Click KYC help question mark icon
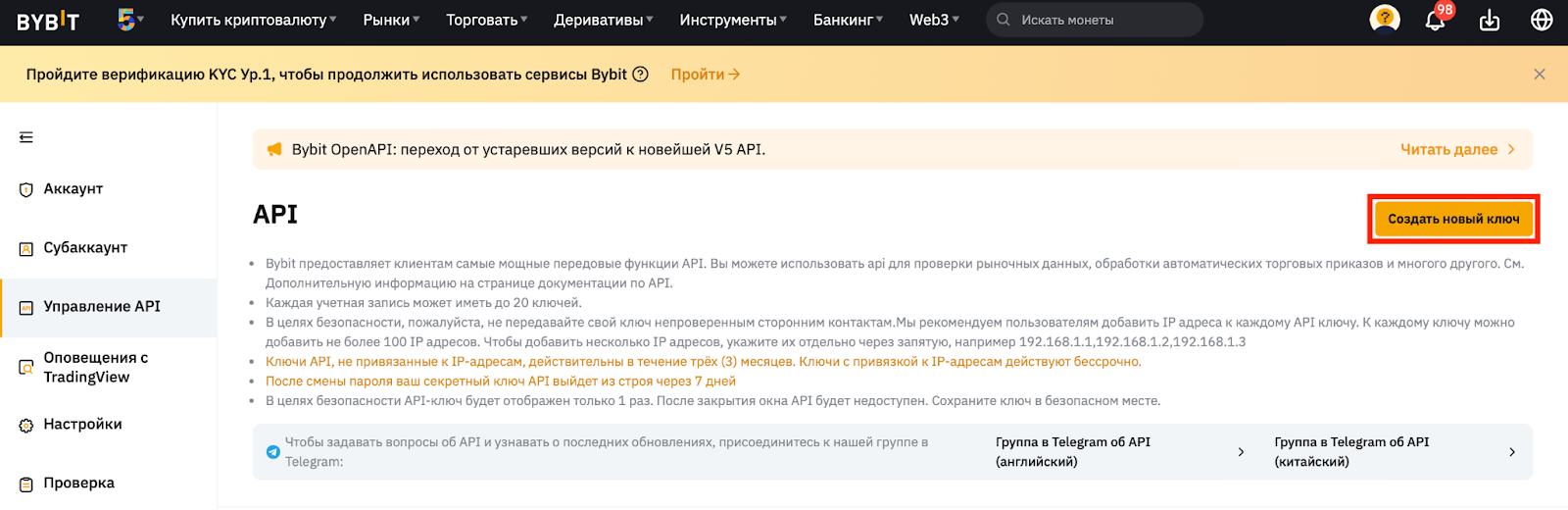Screen dimensions: 1568x510 (x=641, y=74)
